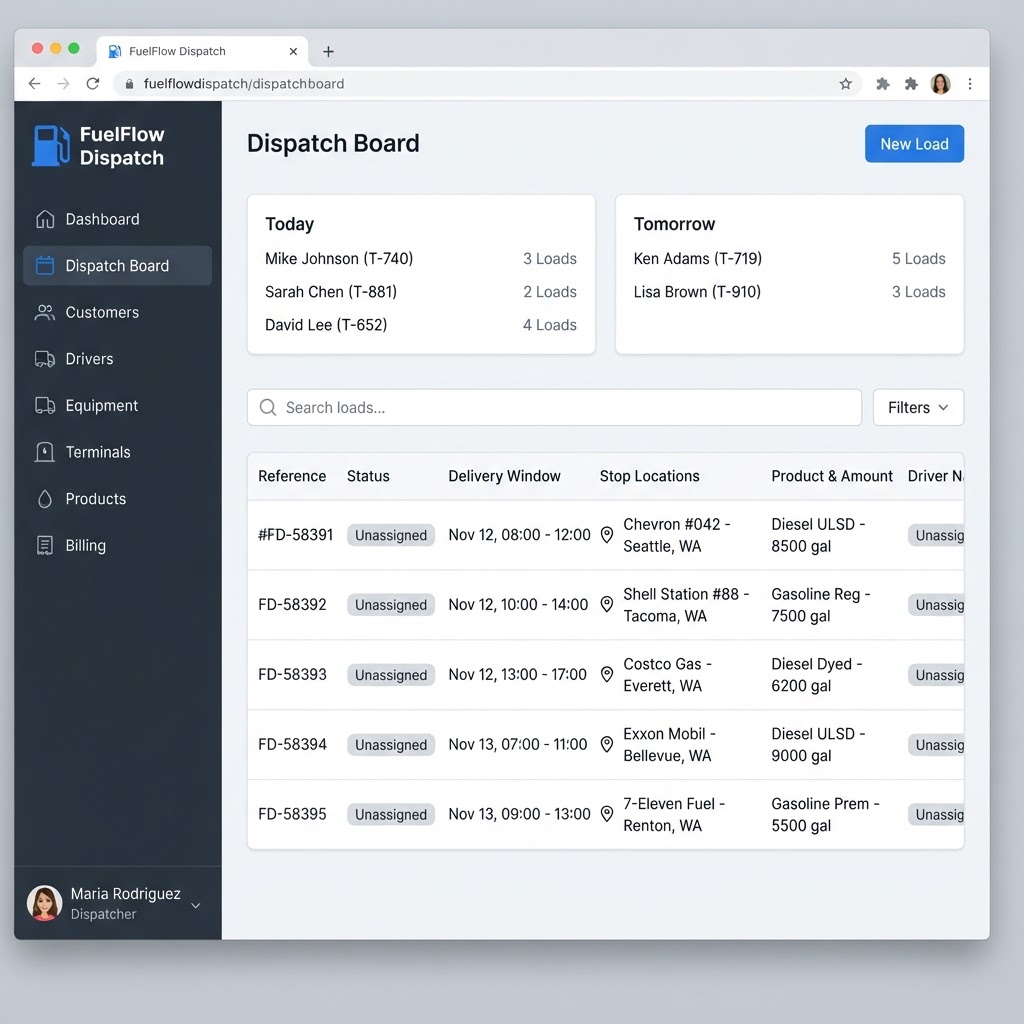The image size is (1024, 1024).
Task: Click location pin for Costco Gas stop
Action: (607, 675)
